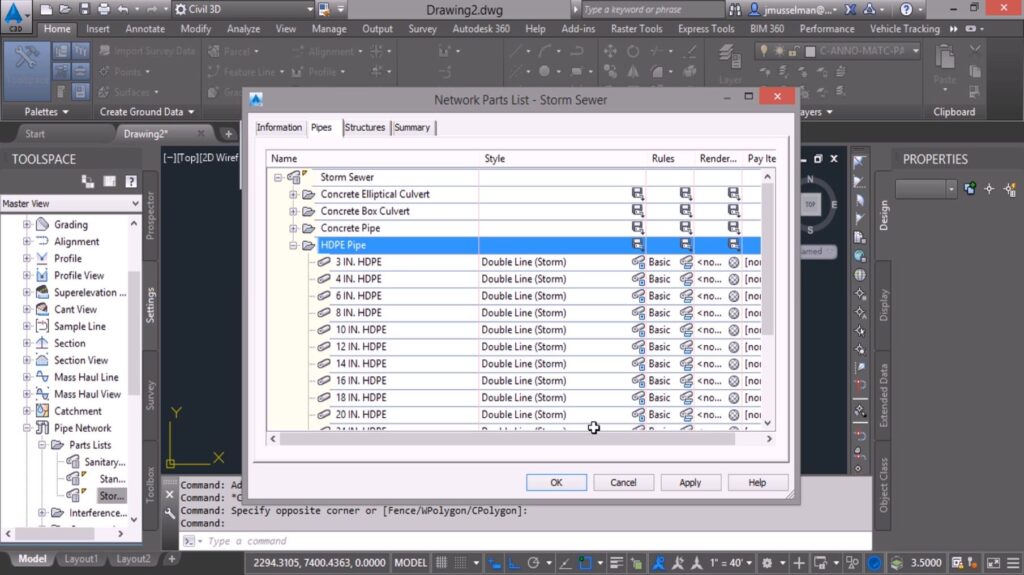Click the MODEL space button in status bar
The height and width of the screenshot is (575, 1024).
(x=410, y=563)
